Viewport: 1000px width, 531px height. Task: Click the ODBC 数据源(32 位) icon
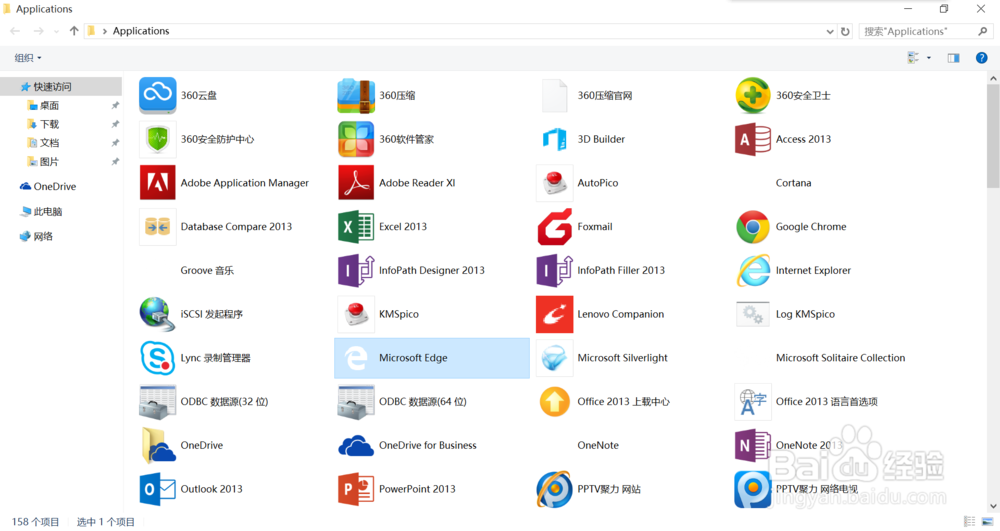point(158,402)
